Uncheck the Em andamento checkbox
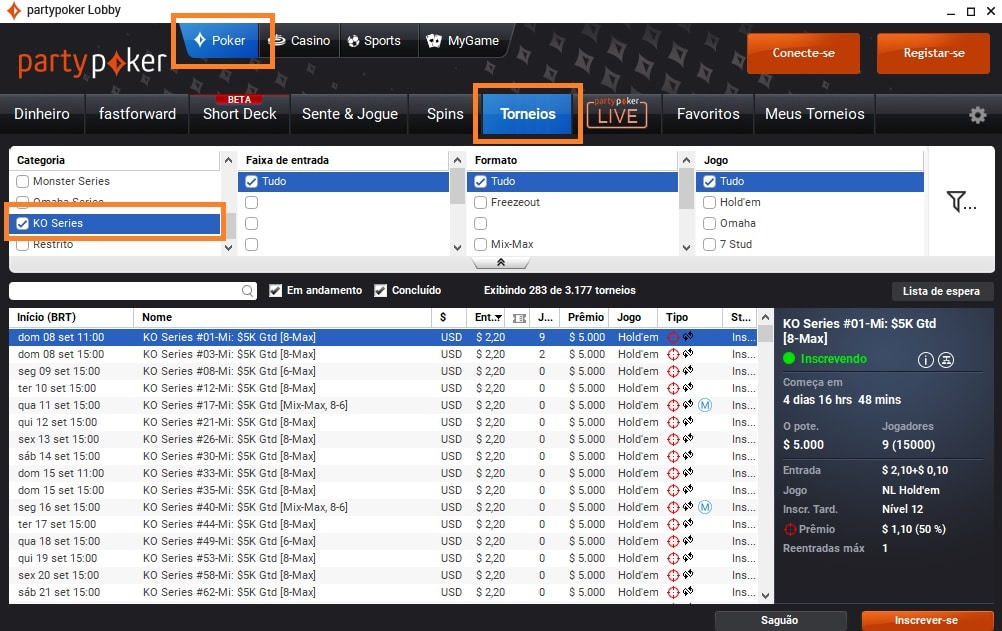 pos(275,291)
